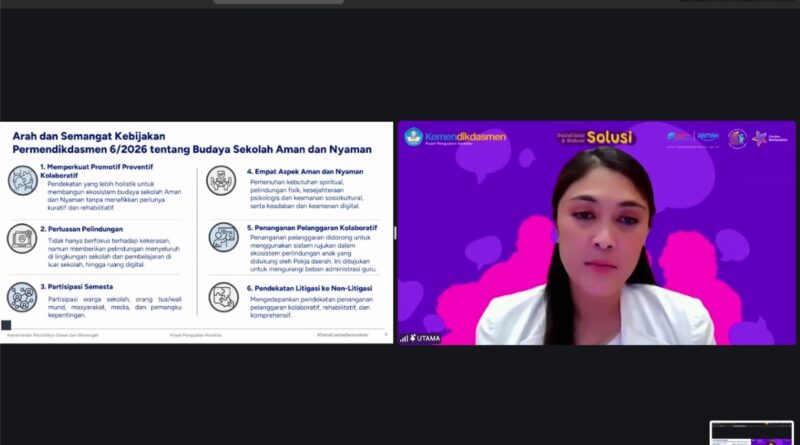Click the icon beside Penanganan Pelanggaran Kolaboratif
The width and height of the screenshot is (800, 445).
221,237
